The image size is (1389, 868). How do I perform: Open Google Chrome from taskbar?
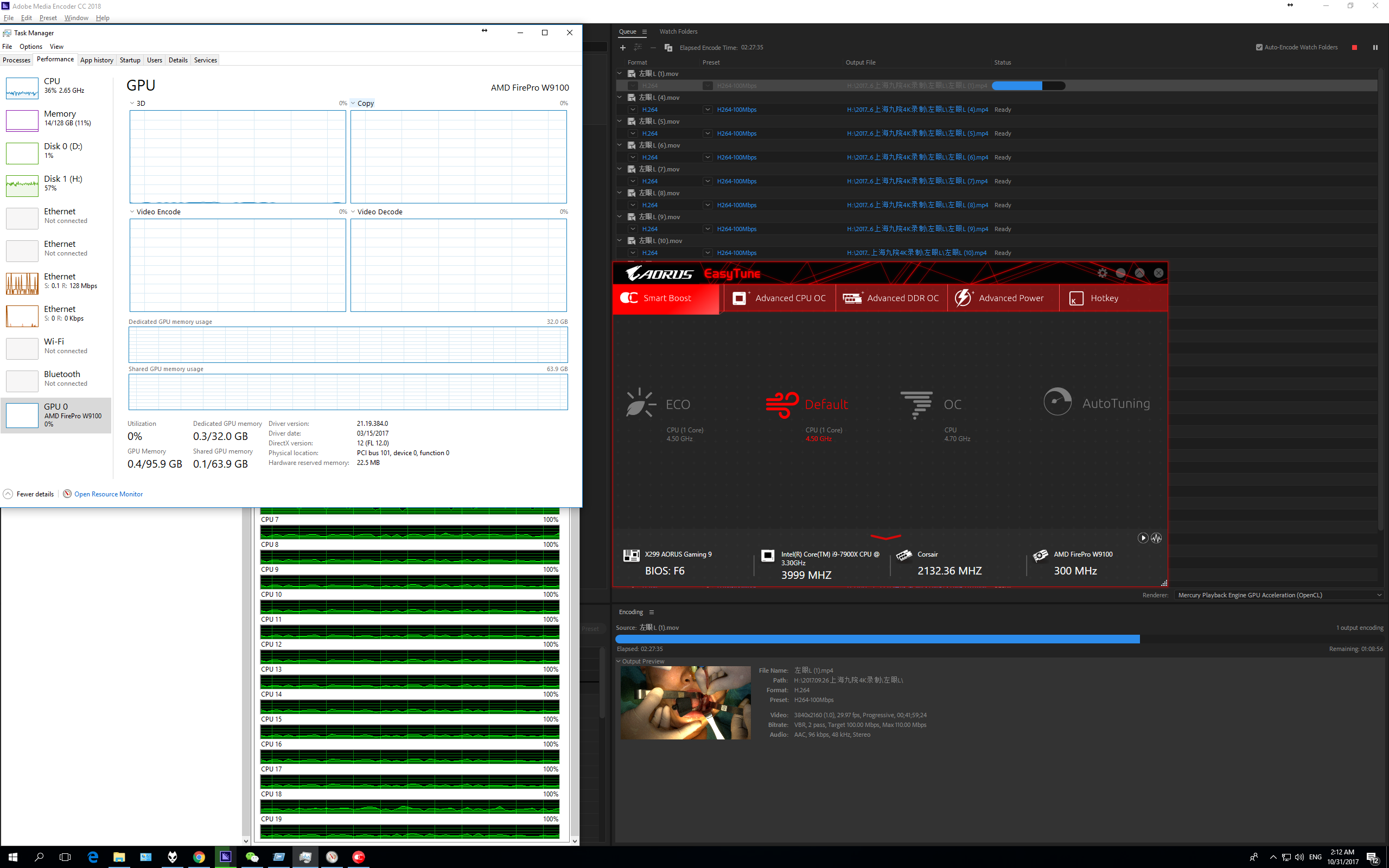point(199,857)
